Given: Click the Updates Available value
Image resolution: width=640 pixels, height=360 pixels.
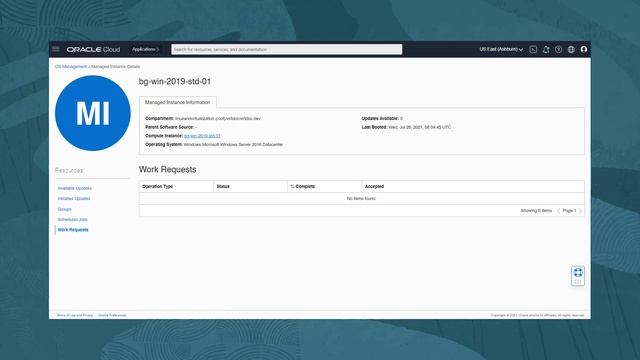Looking at the screenshot, I should tap(401, 118).
